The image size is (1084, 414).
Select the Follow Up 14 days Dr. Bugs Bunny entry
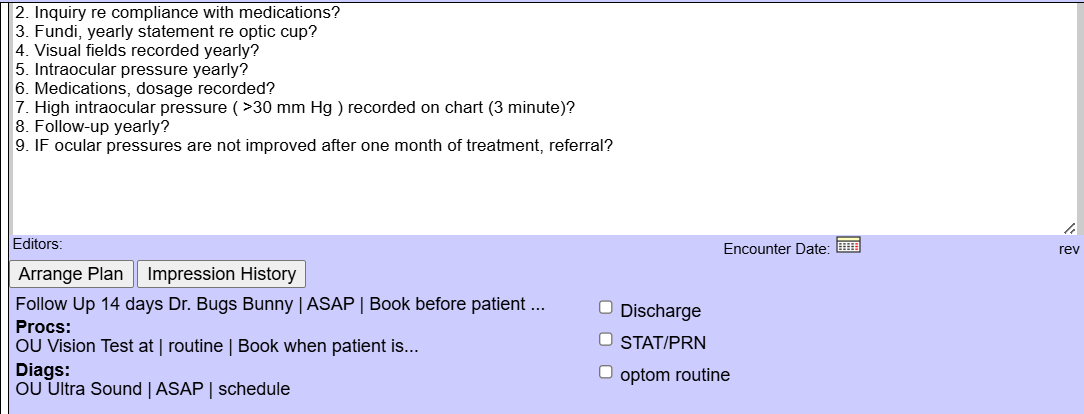point(280,305)
